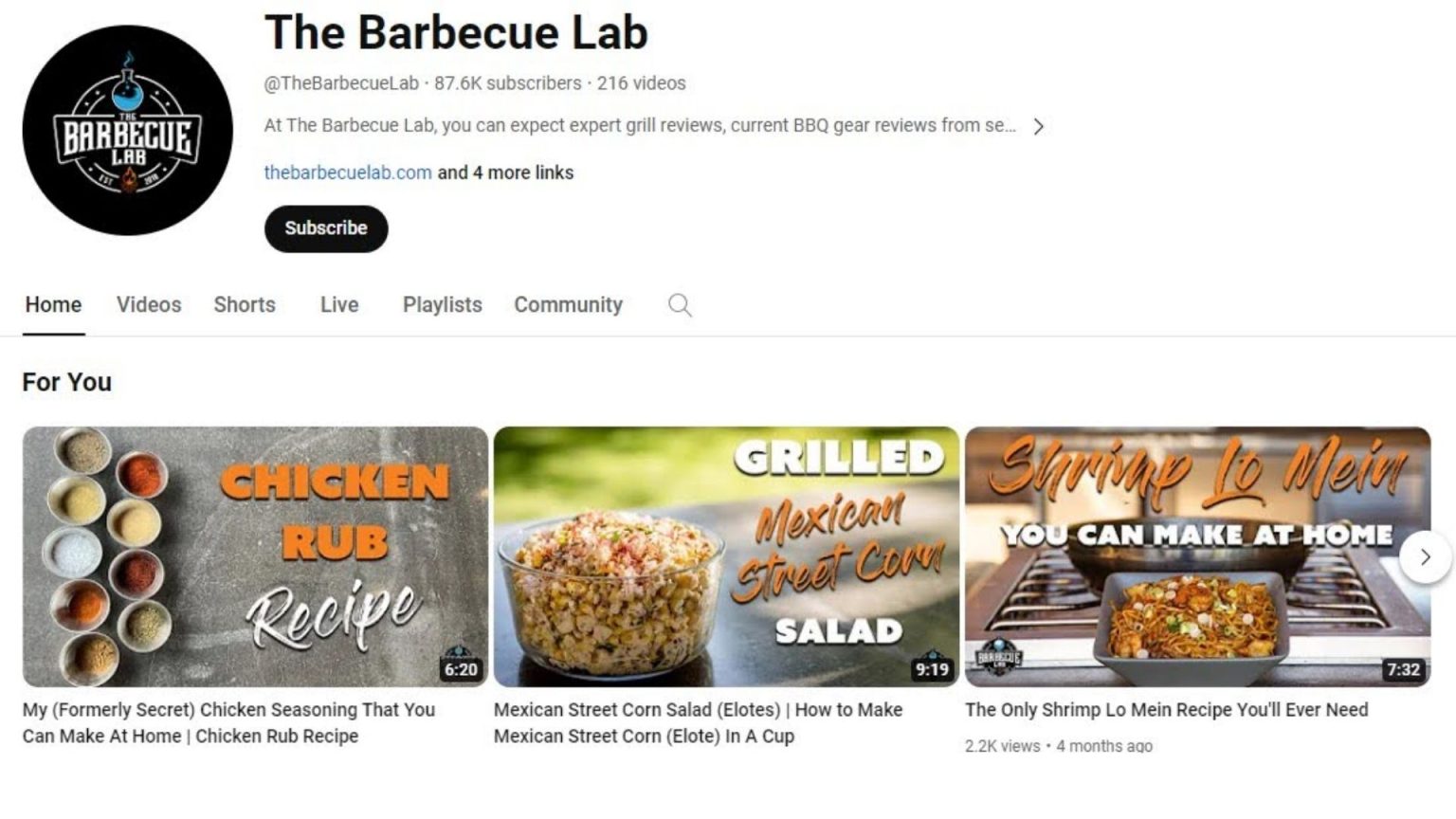1456x819 pixels.
Task: Expand the channel description chevron
Action: [1039, 126]
